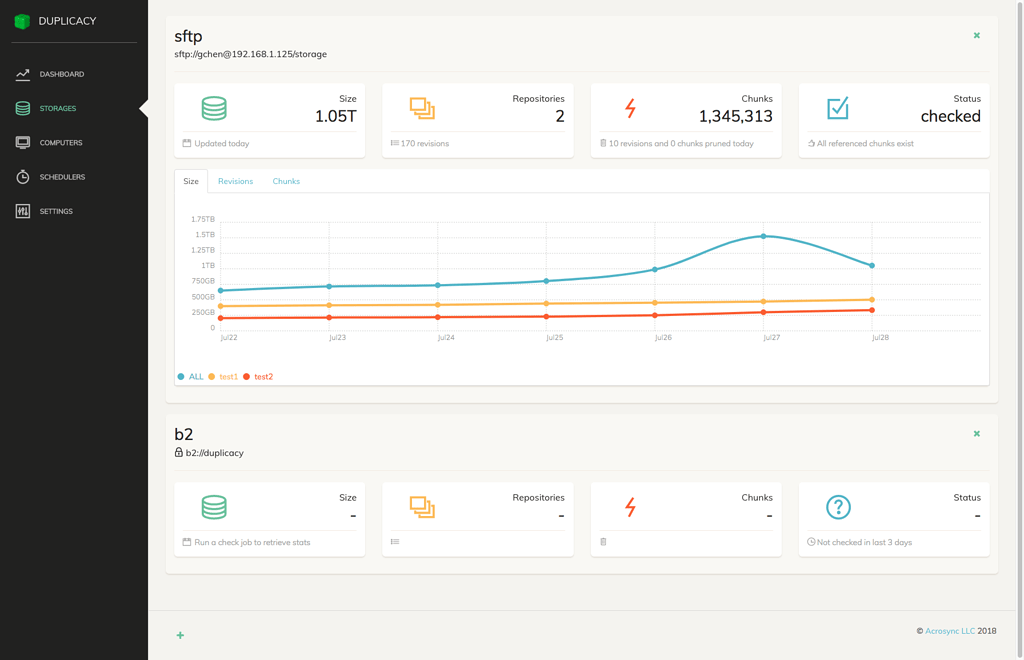Click the sftp Repositories stacked squares icon
The image size is (1024, 660).
[x=423, y=108]
